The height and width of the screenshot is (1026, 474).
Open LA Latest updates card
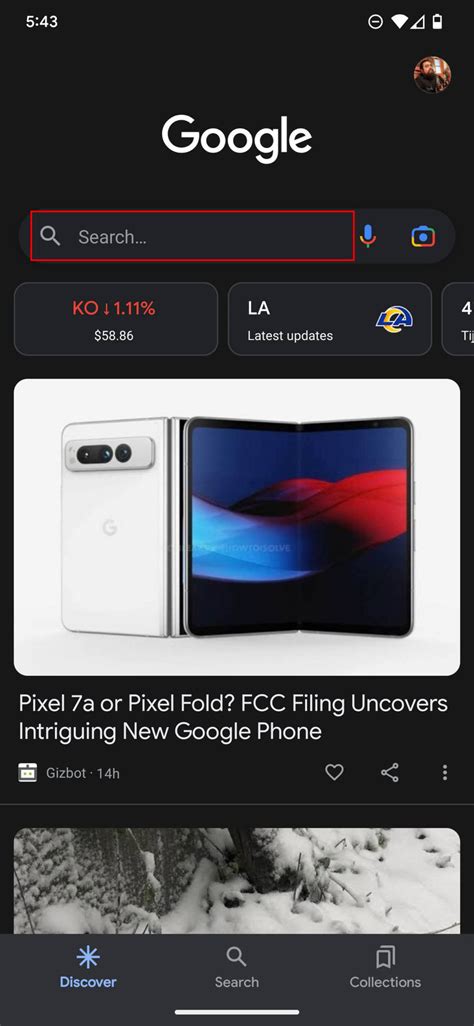[330, 319]
